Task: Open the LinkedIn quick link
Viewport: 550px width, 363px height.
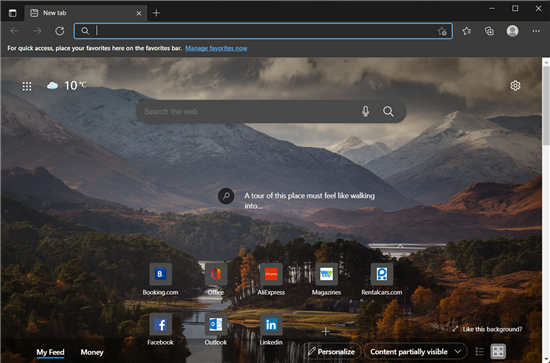Action: pos(271,329)
